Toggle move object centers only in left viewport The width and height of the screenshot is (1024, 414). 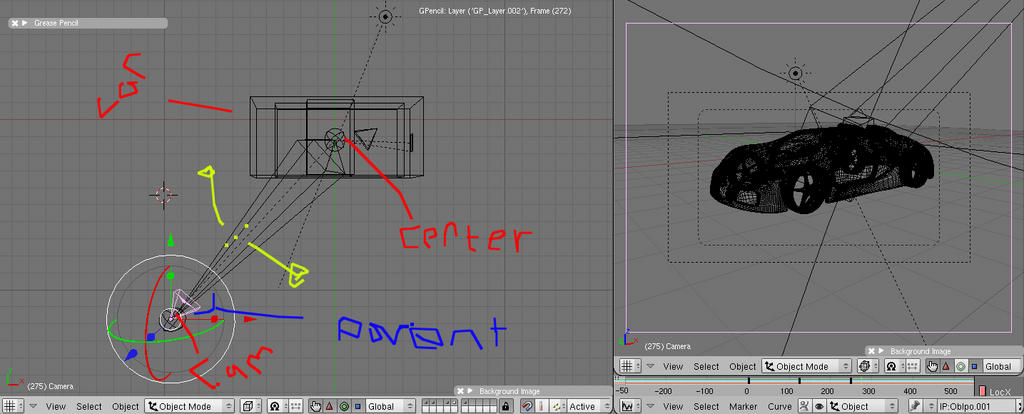click(296, 406)
